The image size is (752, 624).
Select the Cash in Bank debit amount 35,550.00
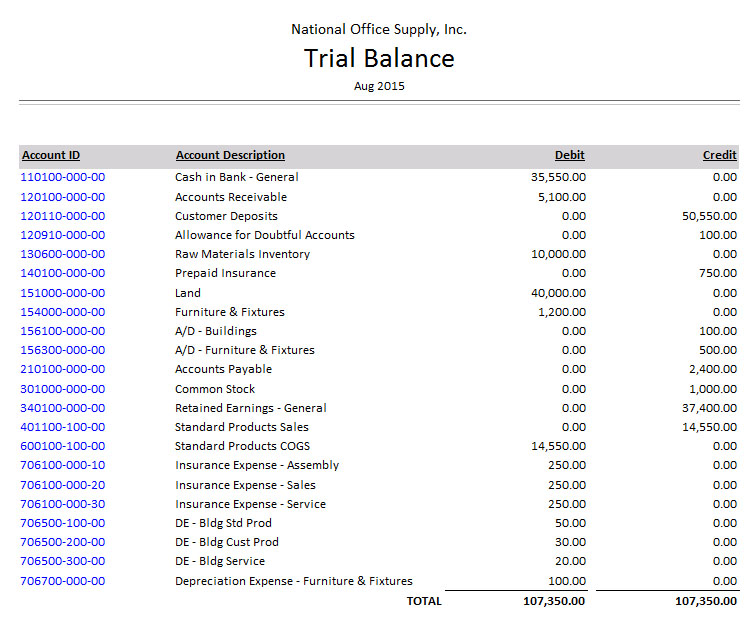pos(558,177)
